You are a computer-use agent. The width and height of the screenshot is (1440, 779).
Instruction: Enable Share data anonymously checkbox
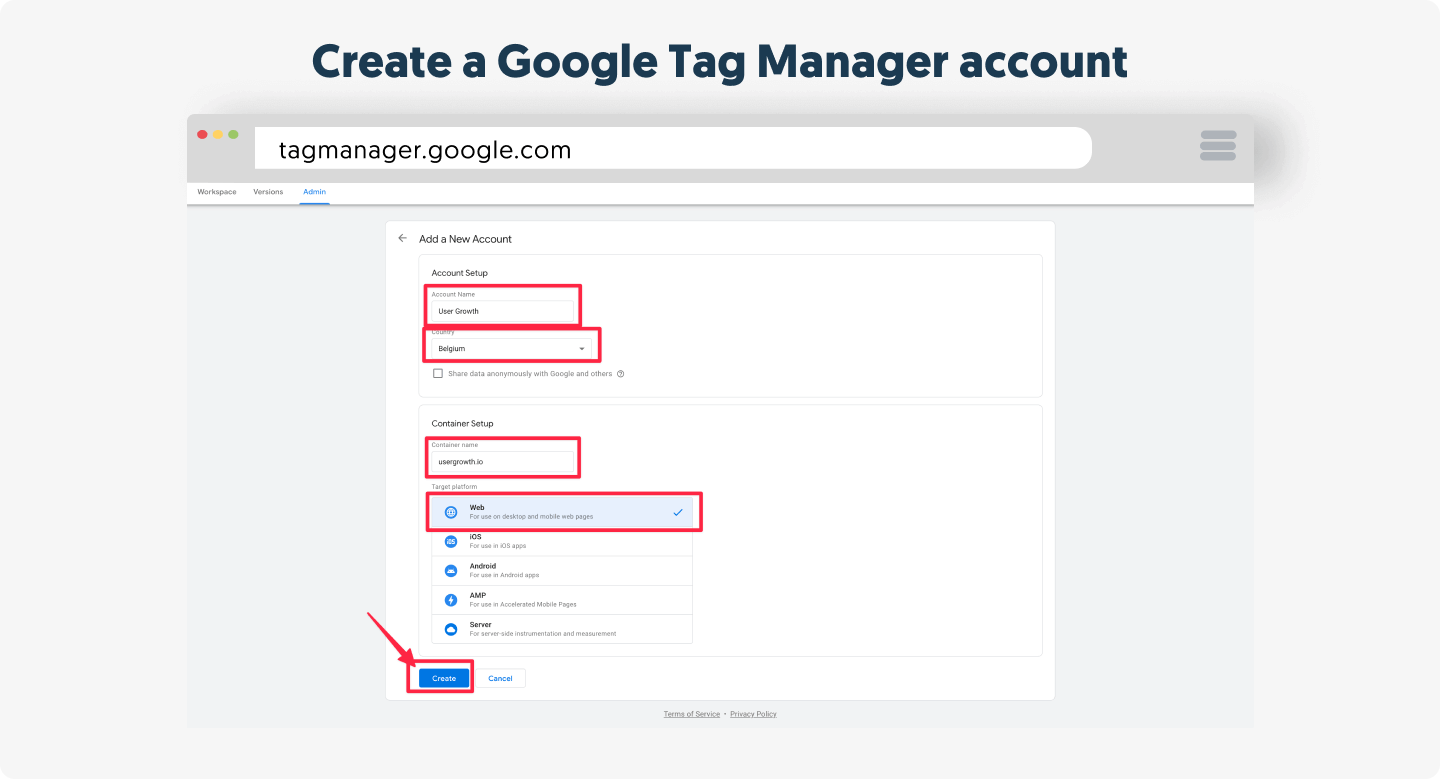click(438, 373)
